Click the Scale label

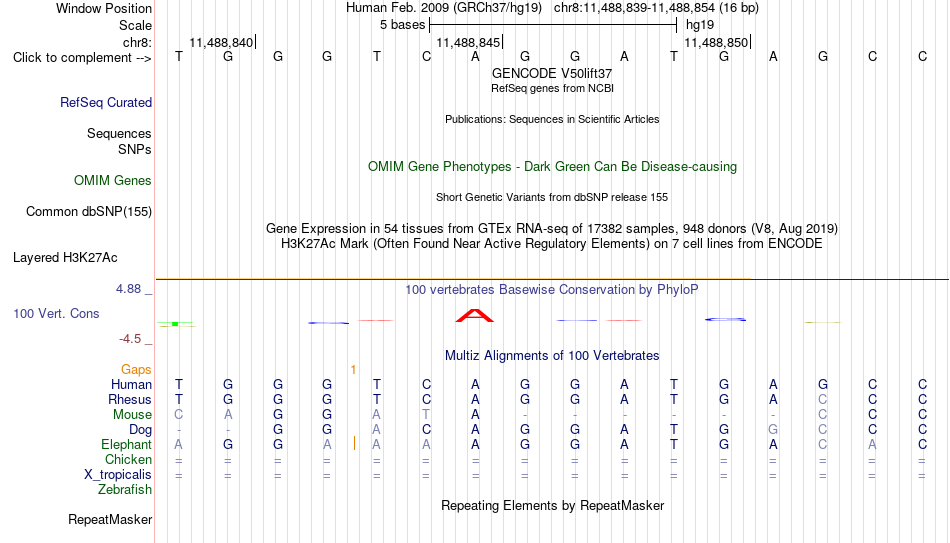point(136,25)
